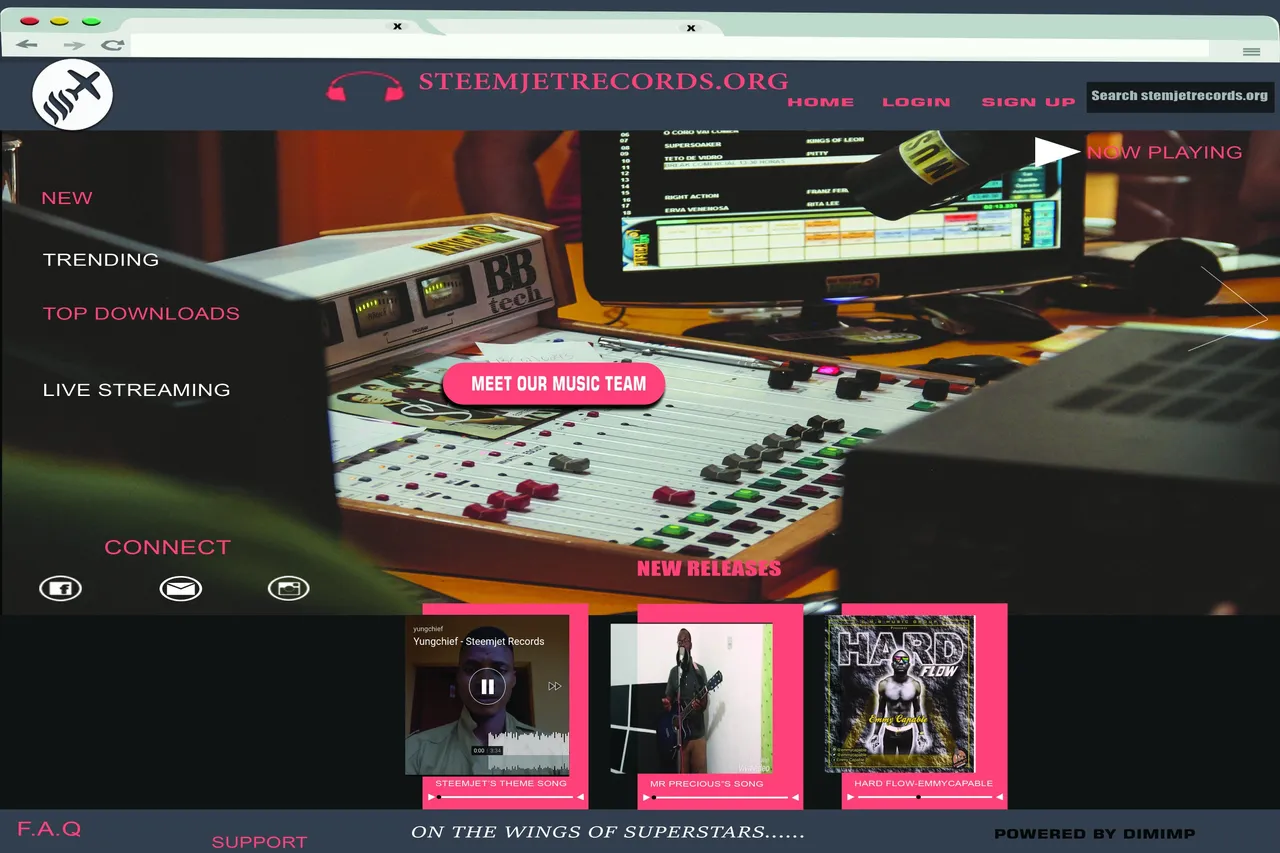Viewport: 1280px width, 853px height.
Task: Open the F.A.Q link
Action: [x=49, y=829]
